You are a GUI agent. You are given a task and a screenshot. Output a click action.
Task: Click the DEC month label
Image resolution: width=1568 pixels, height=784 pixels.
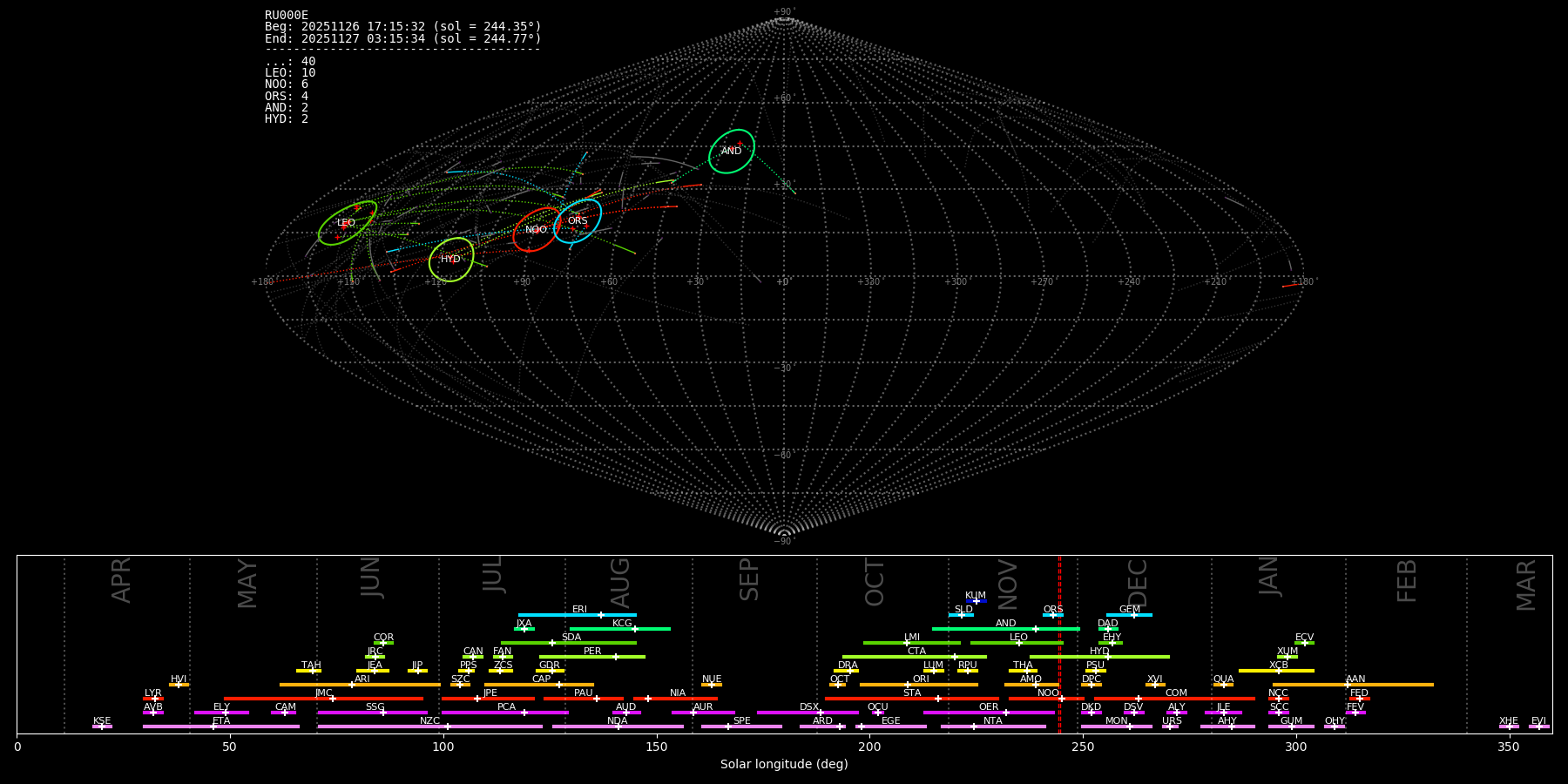1138,583
